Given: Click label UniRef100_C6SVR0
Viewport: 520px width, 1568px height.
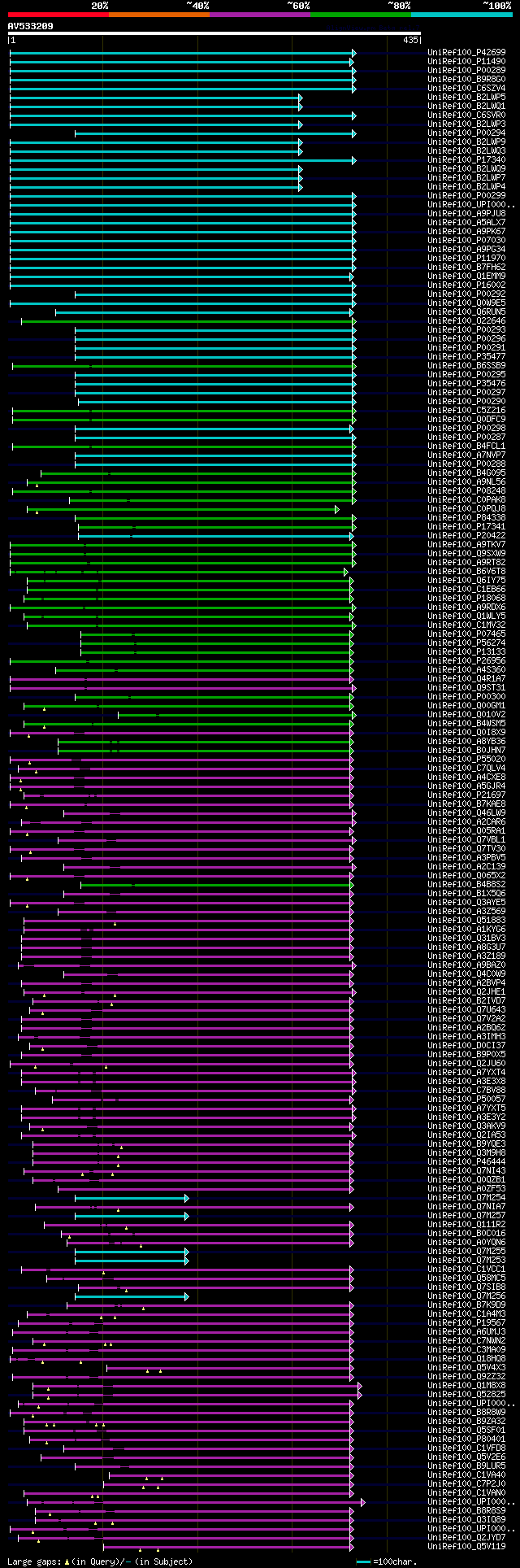Looking at the screenshot, I should (466, 115).
